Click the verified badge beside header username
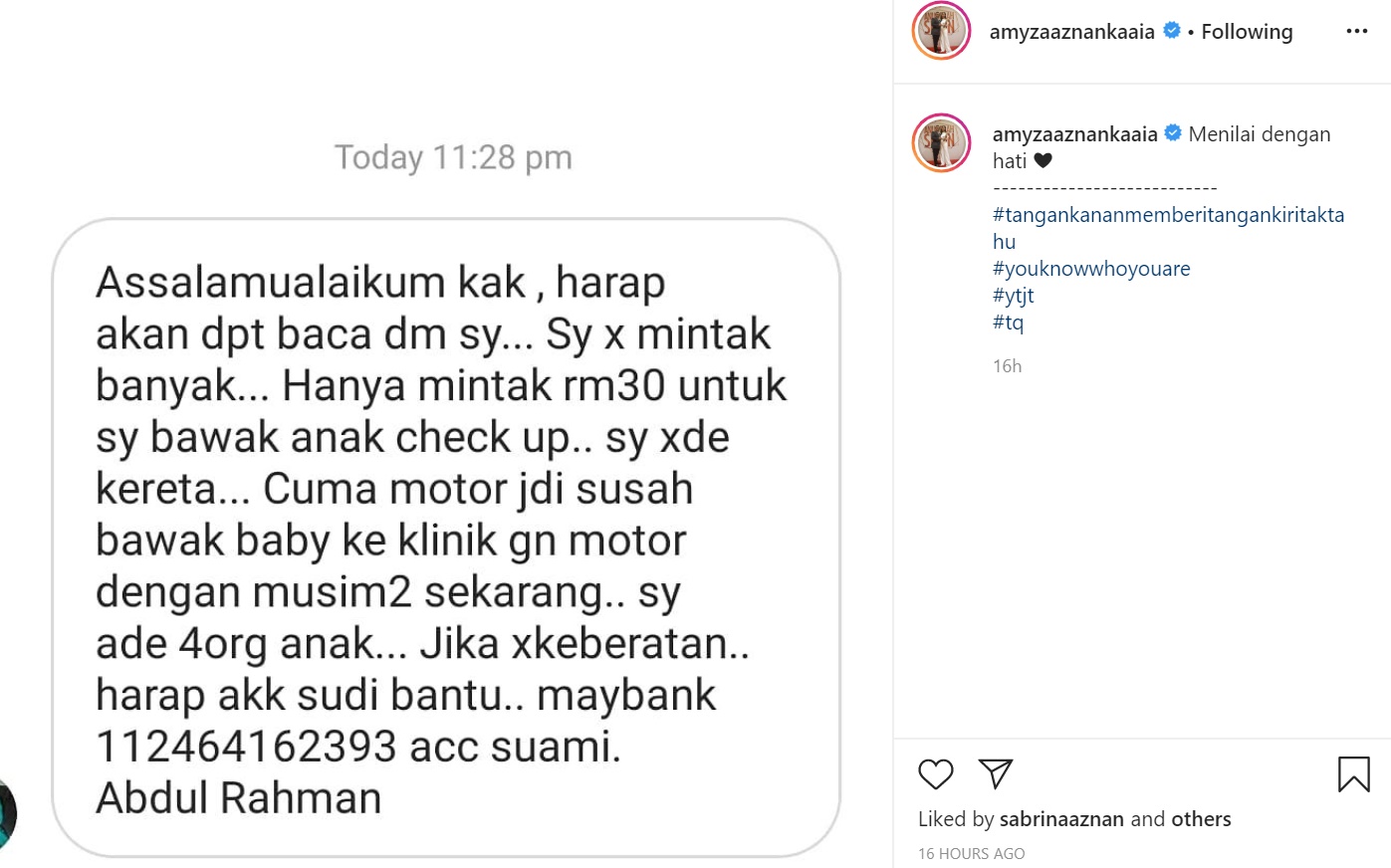This screenshot has width=1391, height=868. click(x=1172, y=31)
